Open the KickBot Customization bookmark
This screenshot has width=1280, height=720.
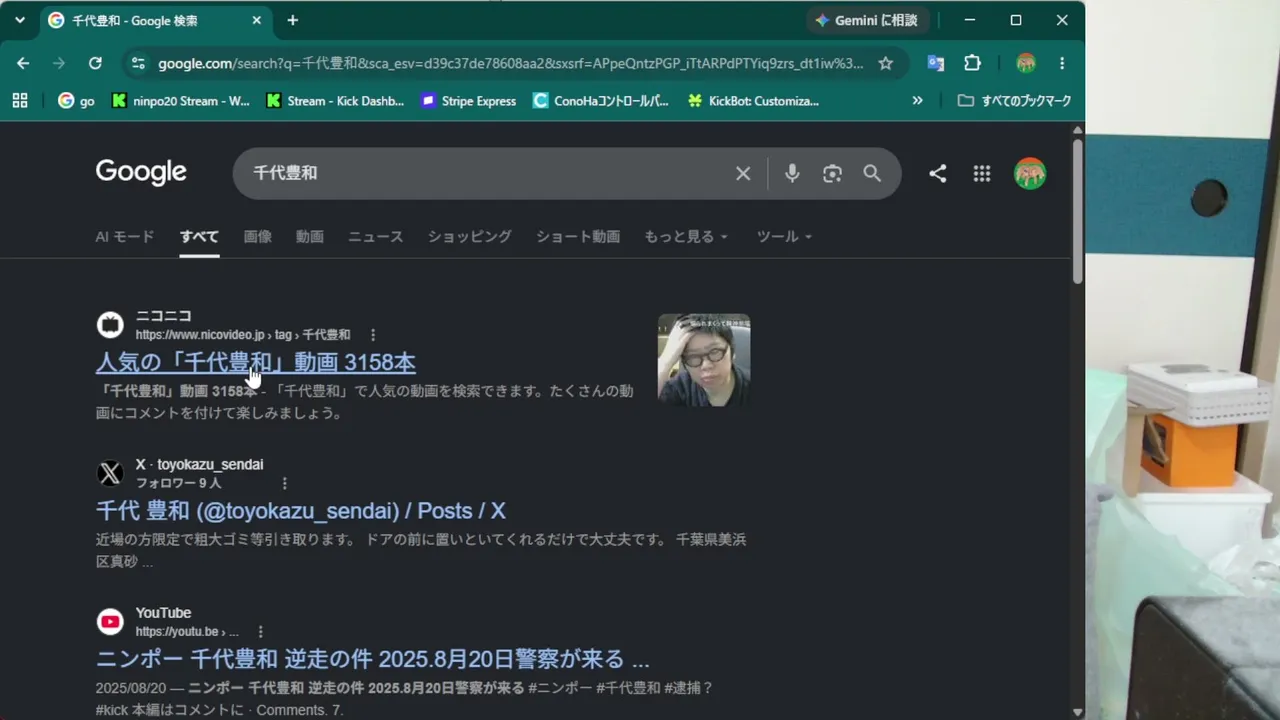[753, 100]
